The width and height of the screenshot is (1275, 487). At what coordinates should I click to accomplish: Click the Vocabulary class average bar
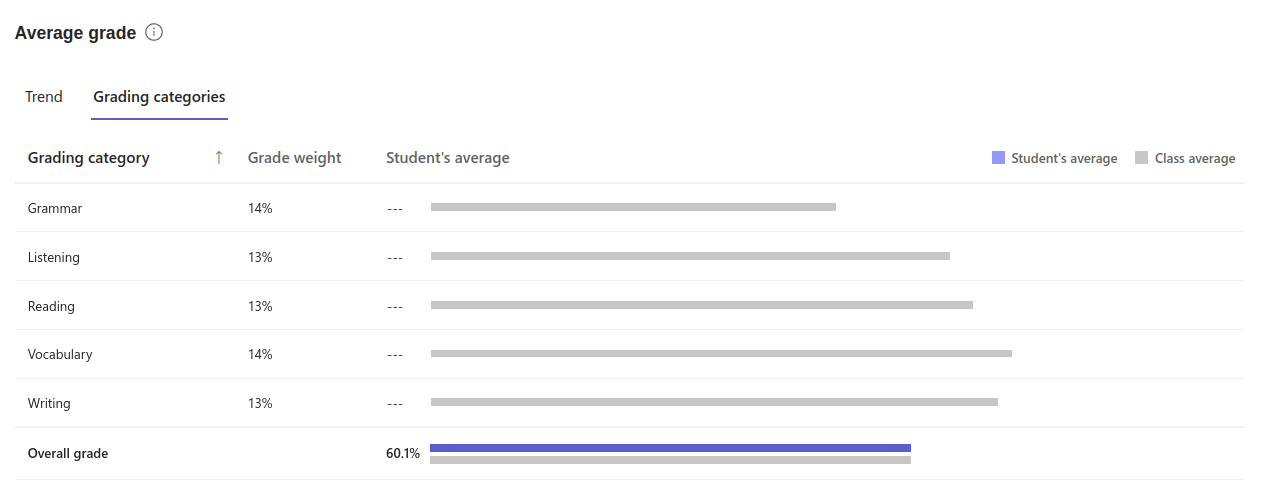pos(721,353)
